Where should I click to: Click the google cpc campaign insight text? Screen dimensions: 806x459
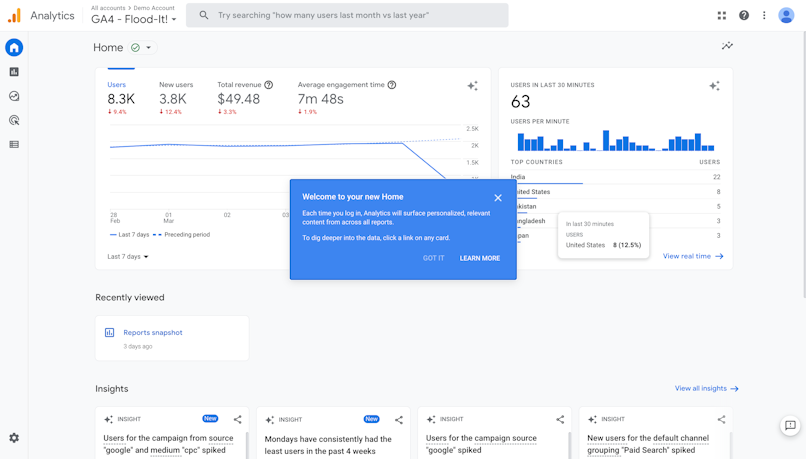(x=168, y=444)
